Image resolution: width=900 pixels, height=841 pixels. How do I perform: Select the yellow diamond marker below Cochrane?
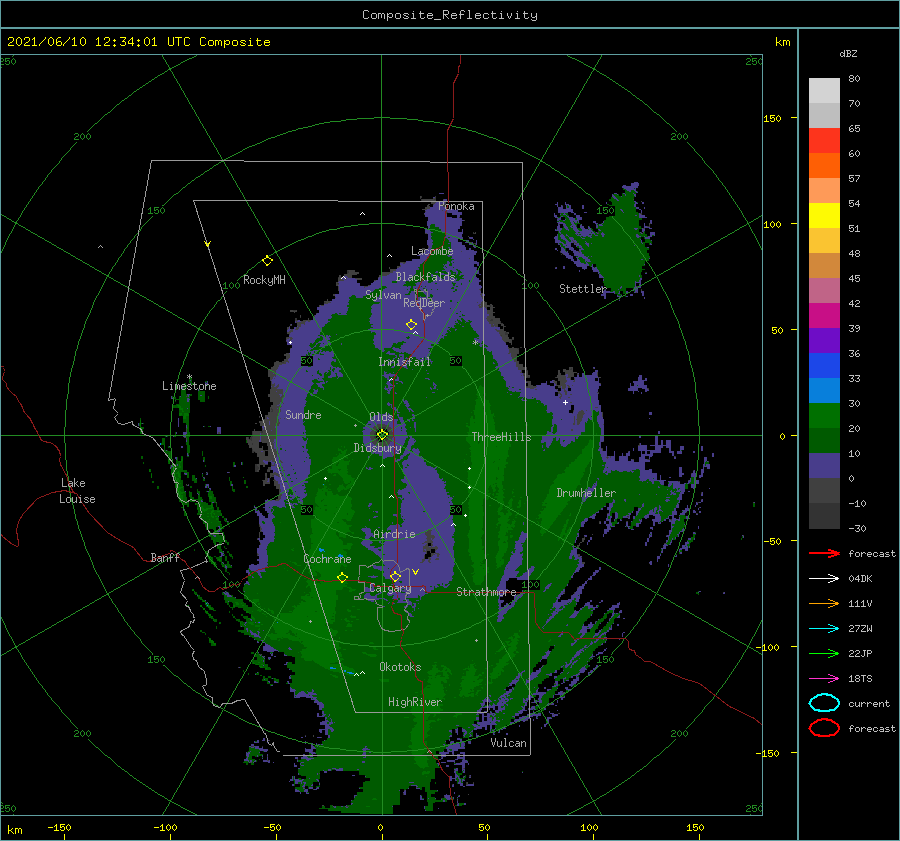tap(342, 577)
